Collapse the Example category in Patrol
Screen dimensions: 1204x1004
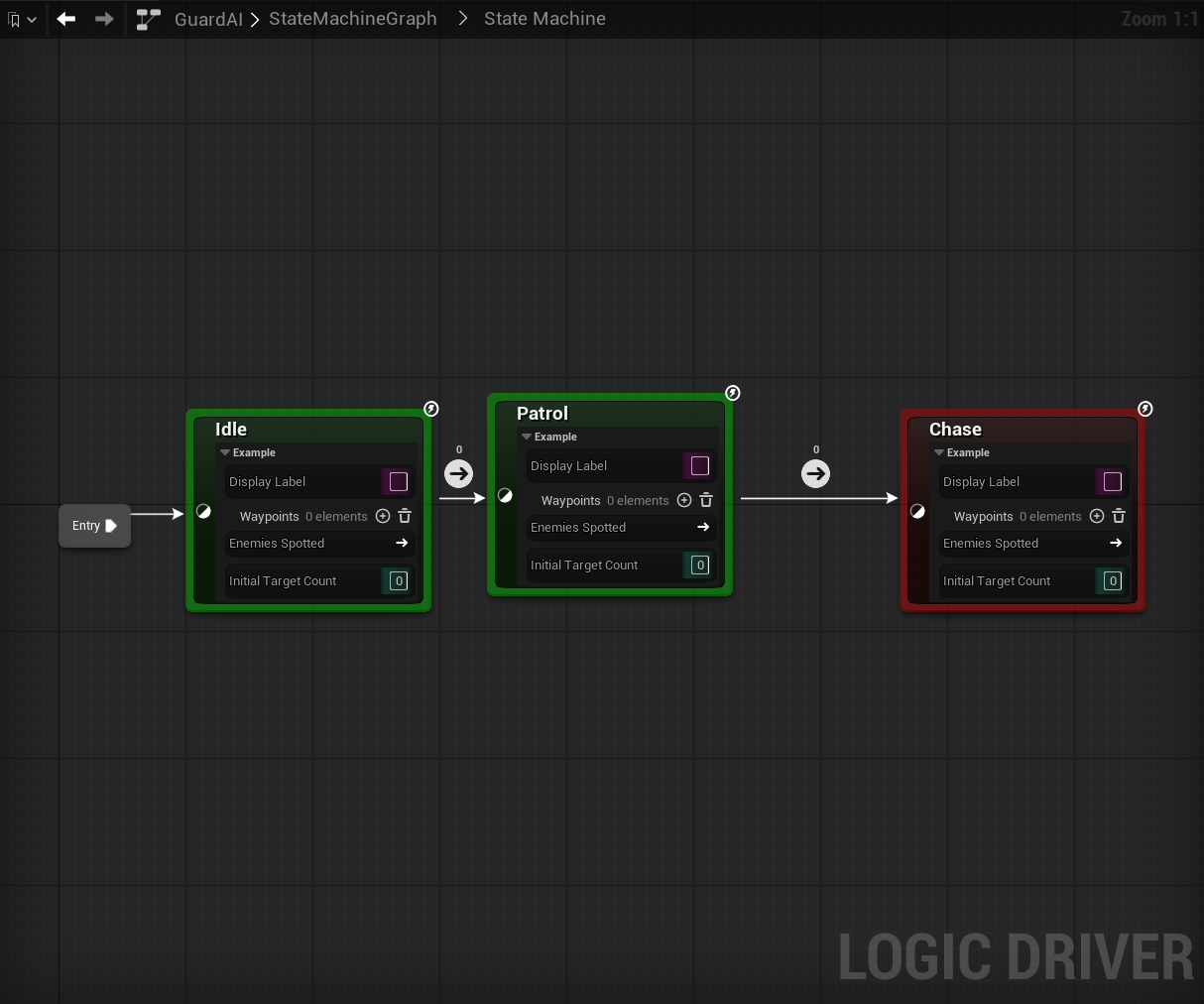tap(527, 437)
